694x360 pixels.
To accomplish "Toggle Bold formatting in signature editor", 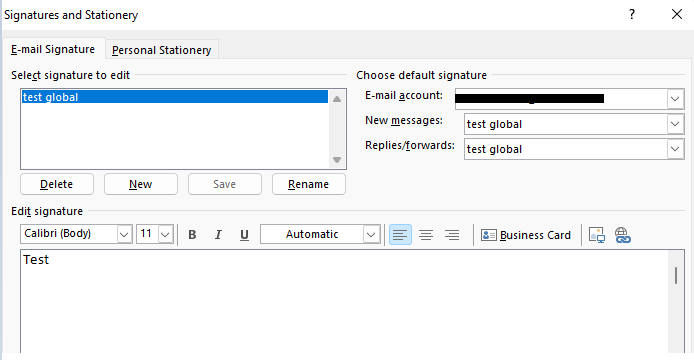I will 192,235.
